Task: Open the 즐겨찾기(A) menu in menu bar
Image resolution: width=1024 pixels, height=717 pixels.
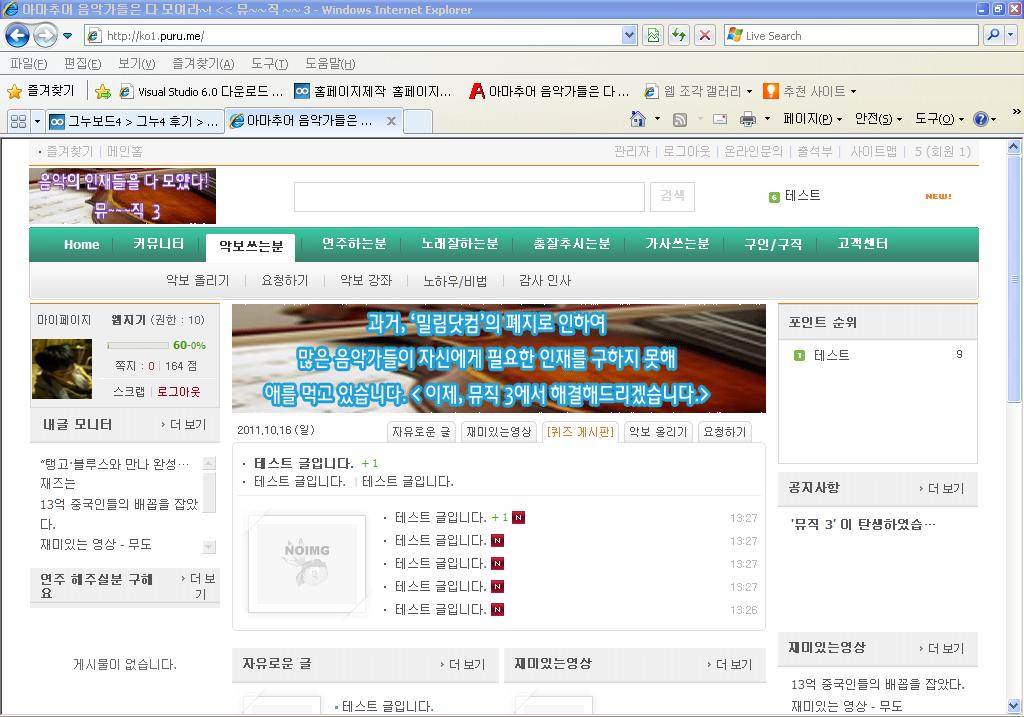Action: (x=202, y=64)
